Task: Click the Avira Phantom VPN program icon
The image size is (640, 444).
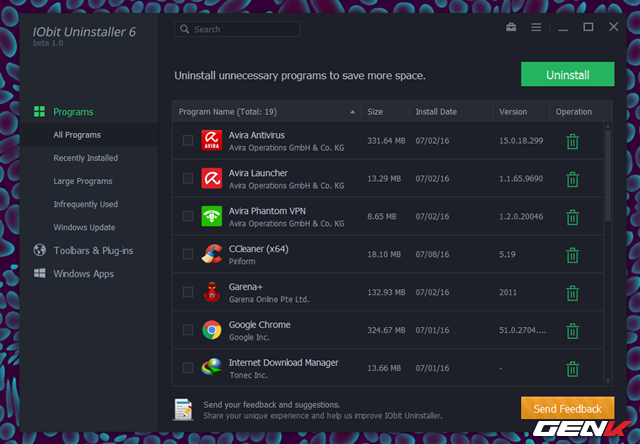Action: (x=212, y=216)
